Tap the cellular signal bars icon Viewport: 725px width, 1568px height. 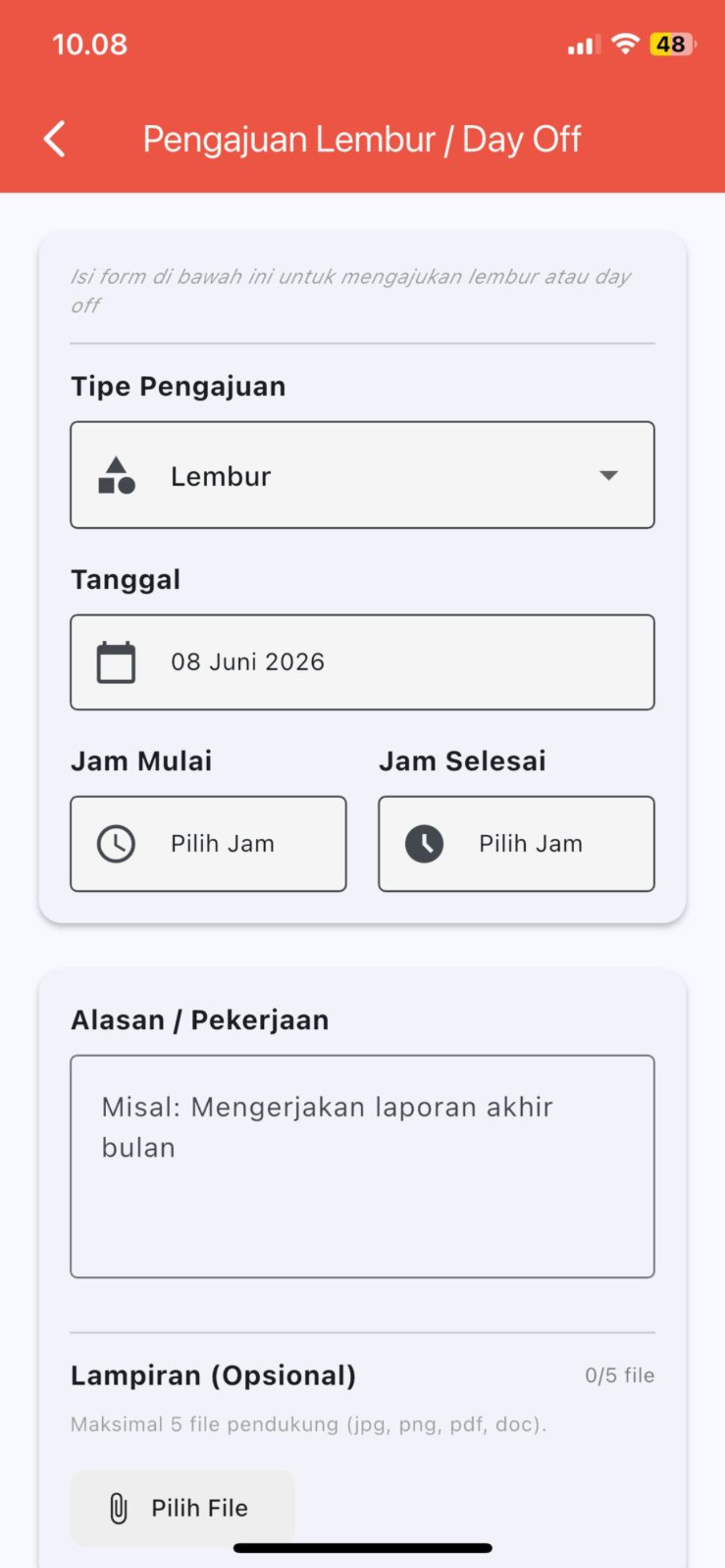coord(583,45)
